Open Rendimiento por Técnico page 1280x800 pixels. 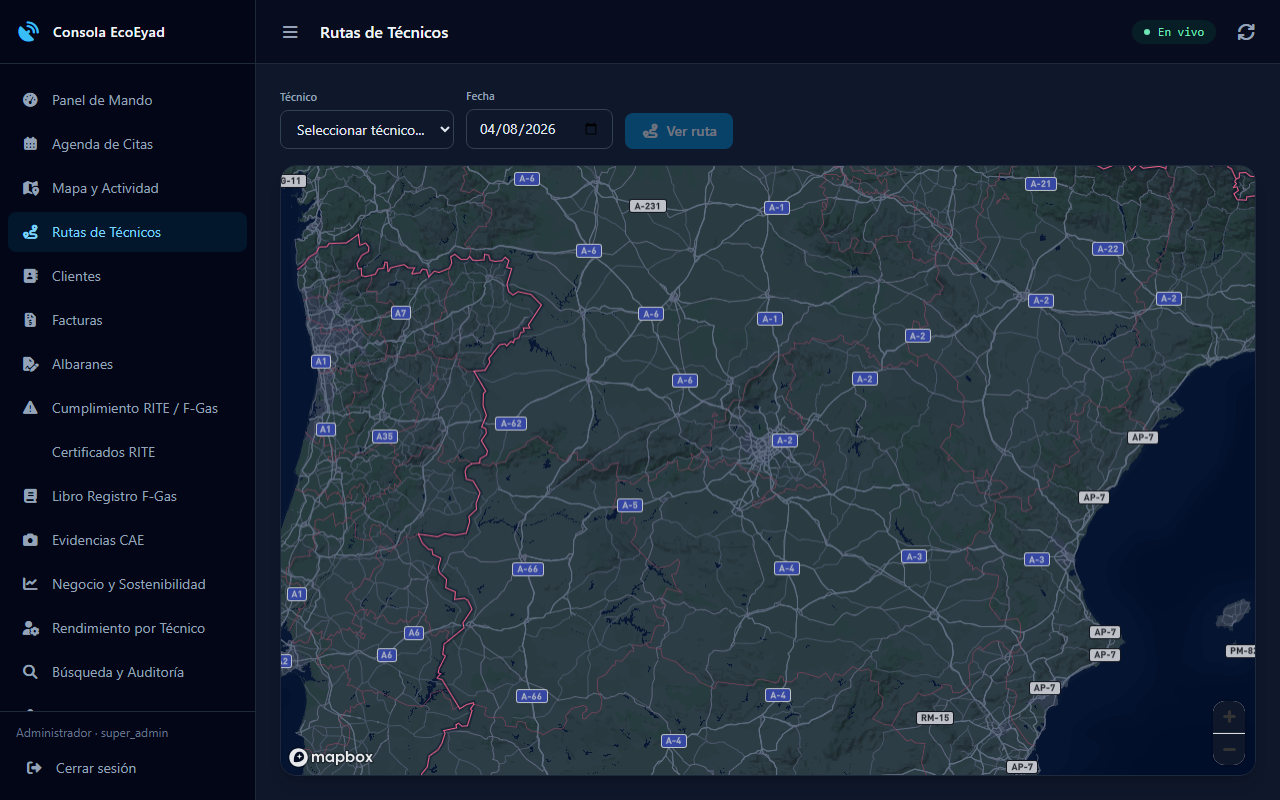[127, 628]
